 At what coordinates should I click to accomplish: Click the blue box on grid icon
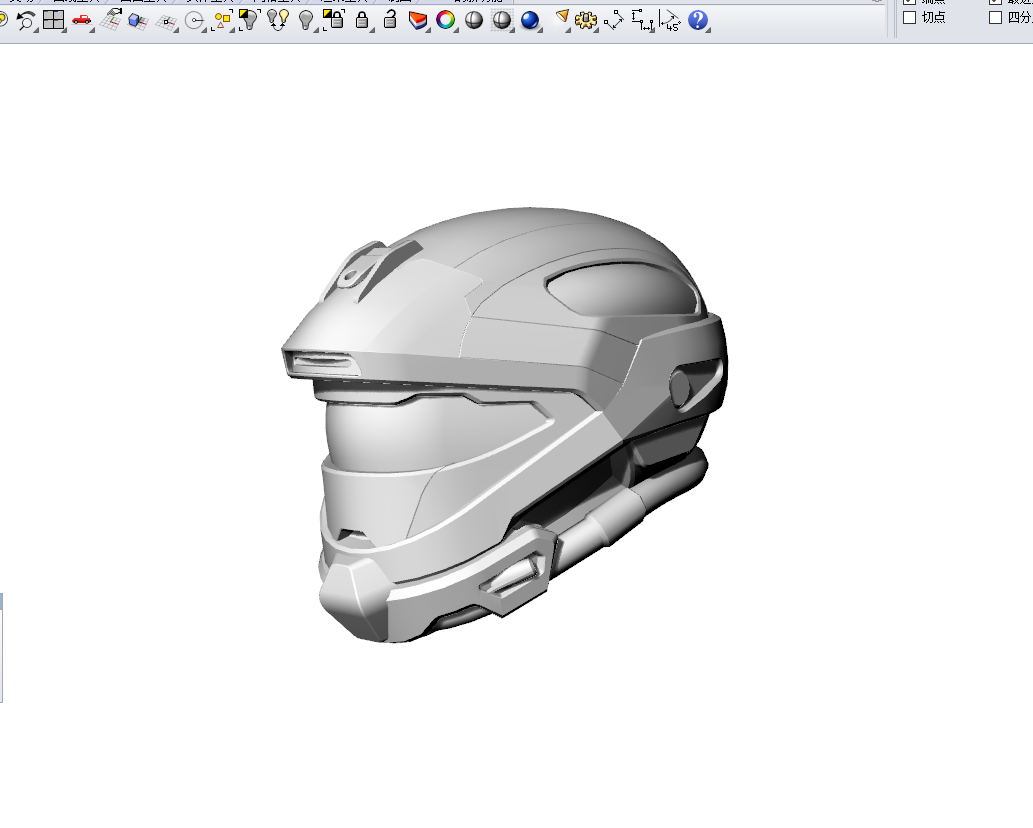click(138, 21)
